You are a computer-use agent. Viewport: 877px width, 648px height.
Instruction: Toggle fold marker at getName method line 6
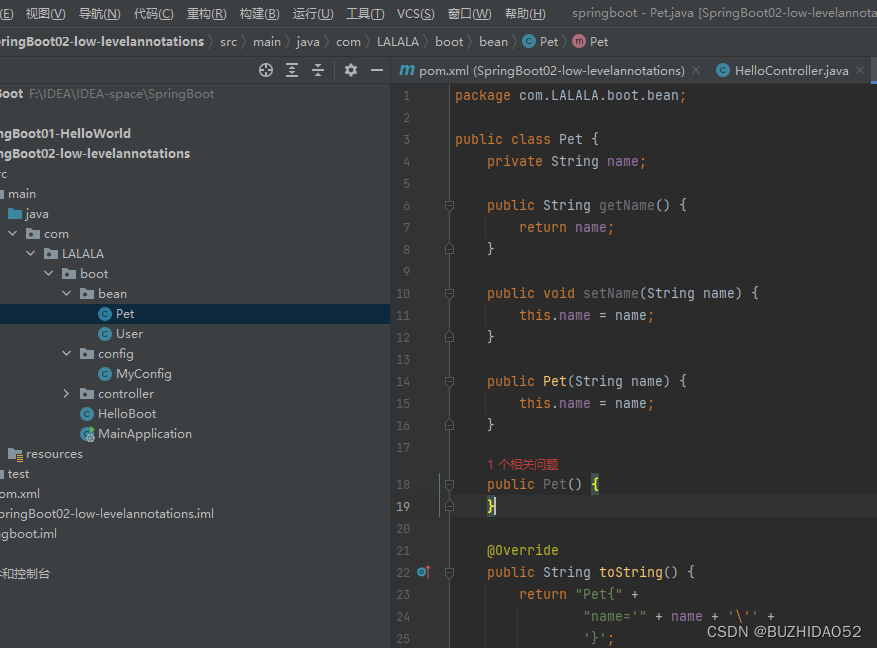click(449, 206)
